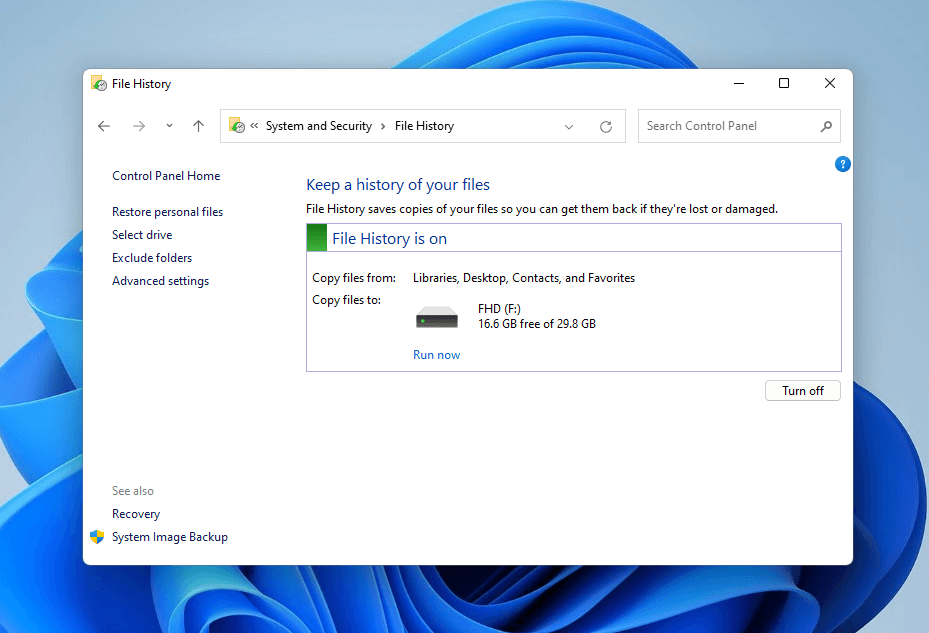The image size is (929, 633).
Task: Click the 16.6 GB free of 29.8 GB text
Action: (x=537, y=324)
